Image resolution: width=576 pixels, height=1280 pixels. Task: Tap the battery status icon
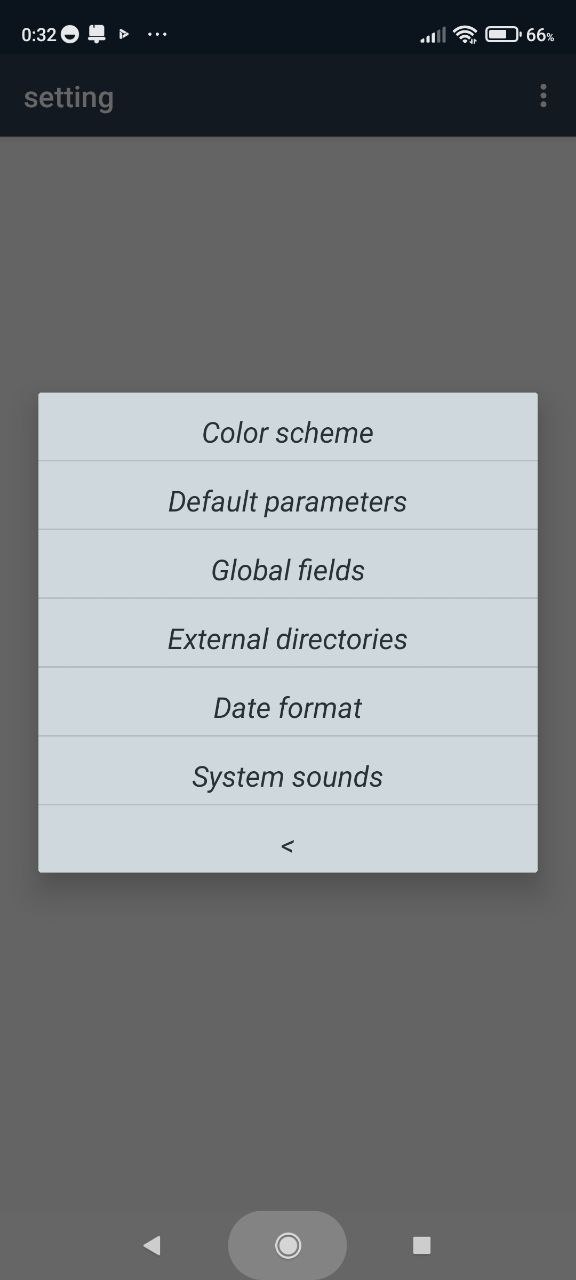(502, 34)
